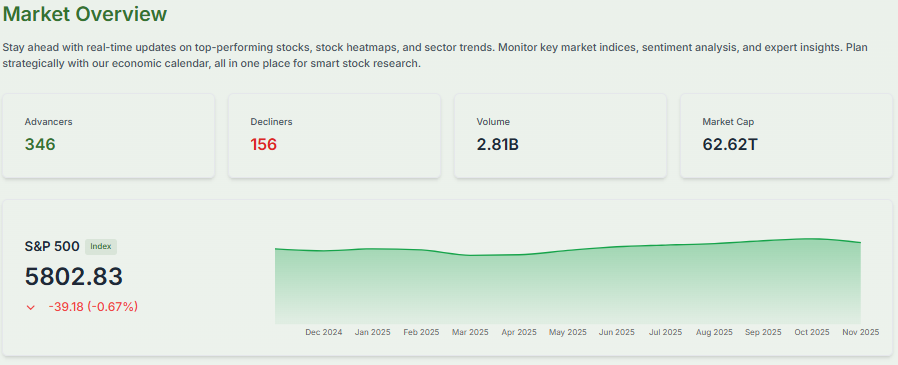Viewport: 898px width, 365px height.
Task: Click the Jul 2025 axis label
Action: 665,332
